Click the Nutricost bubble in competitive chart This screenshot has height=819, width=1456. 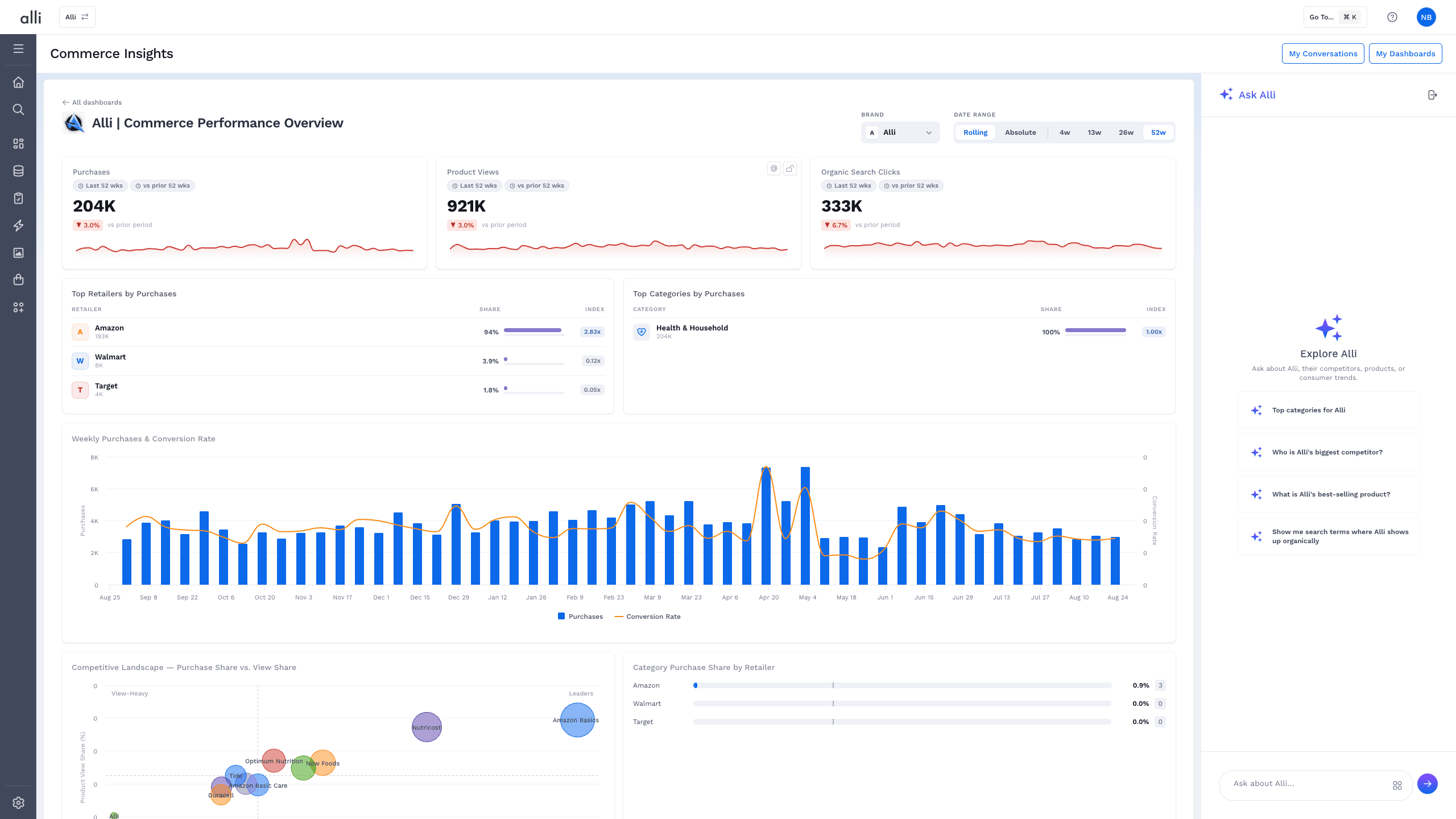click(x=427, y=727)
